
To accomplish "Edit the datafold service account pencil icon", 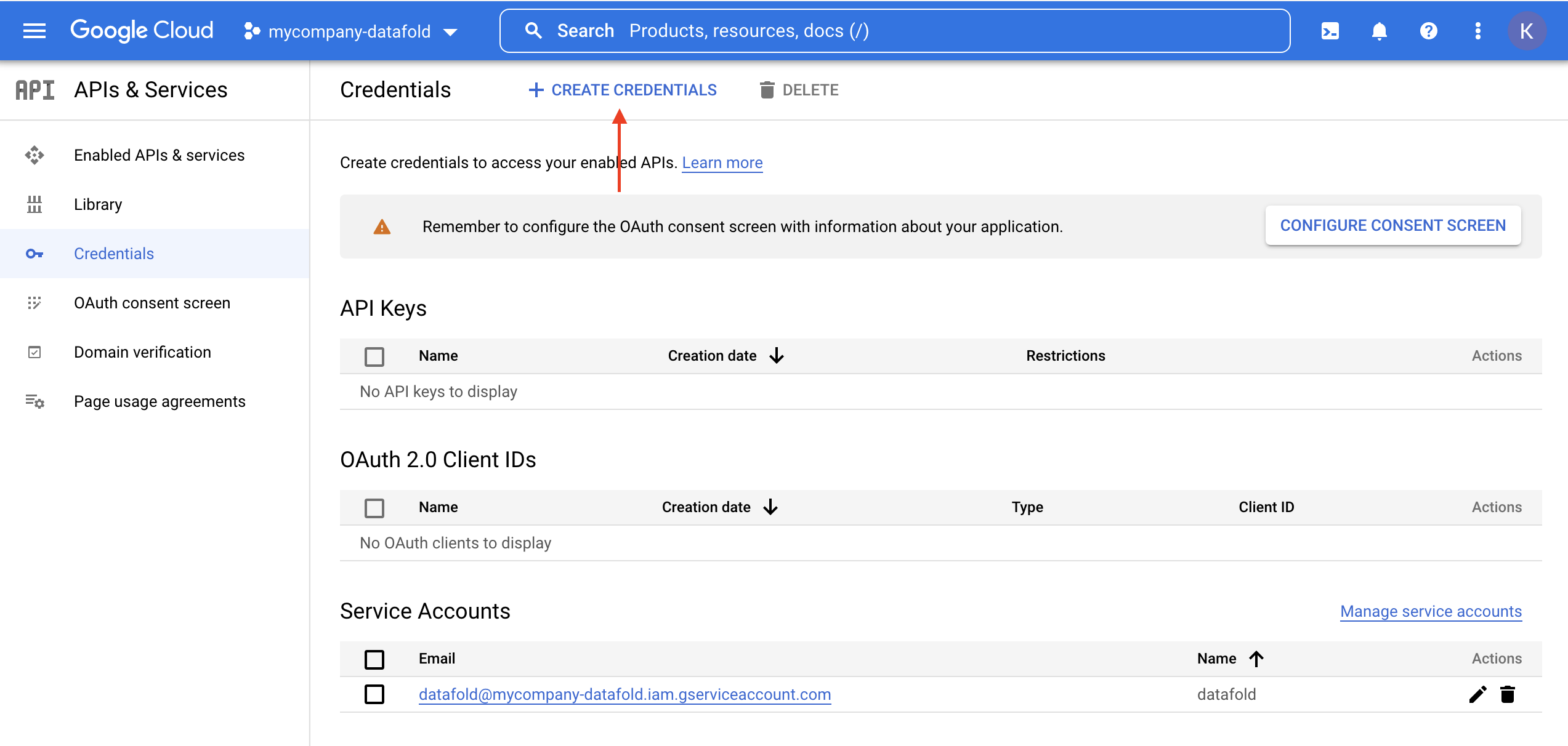I will click(1477, 694).
